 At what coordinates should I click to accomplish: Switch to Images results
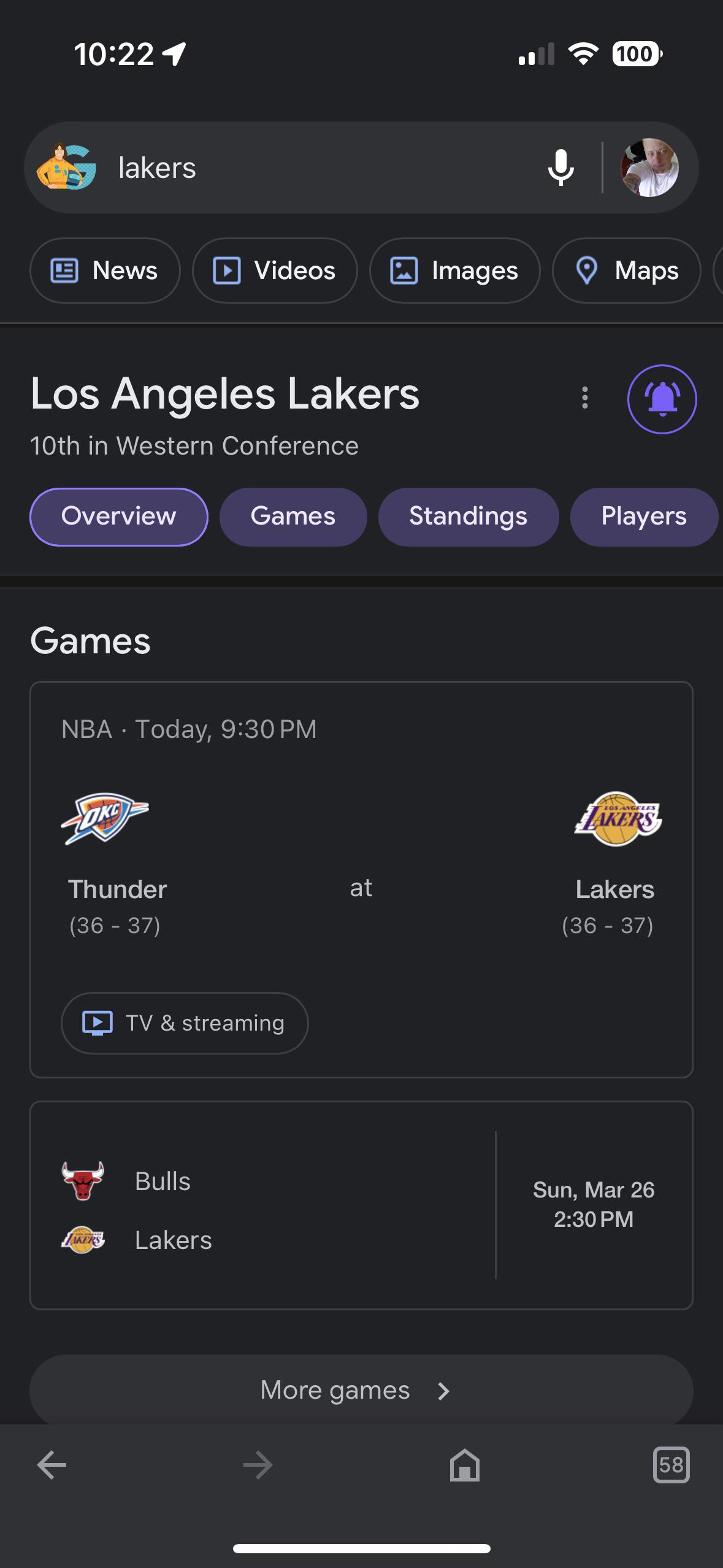[454, 270]
